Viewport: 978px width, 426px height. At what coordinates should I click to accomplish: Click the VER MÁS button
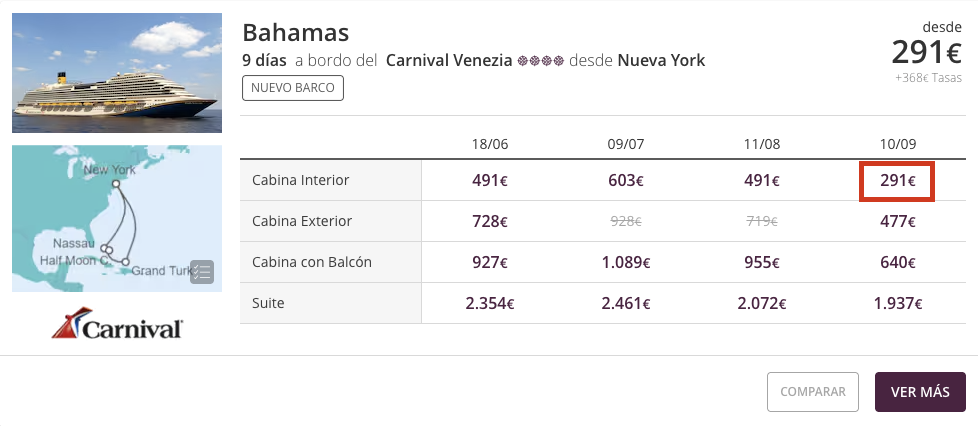tap(920, 392)
